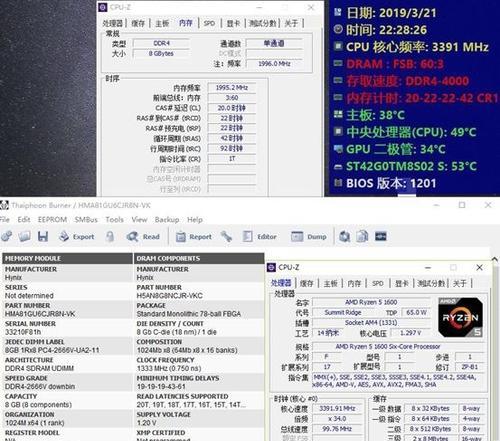Click the 3:60 FSB:DRAM ratio field

coord(232,98)
